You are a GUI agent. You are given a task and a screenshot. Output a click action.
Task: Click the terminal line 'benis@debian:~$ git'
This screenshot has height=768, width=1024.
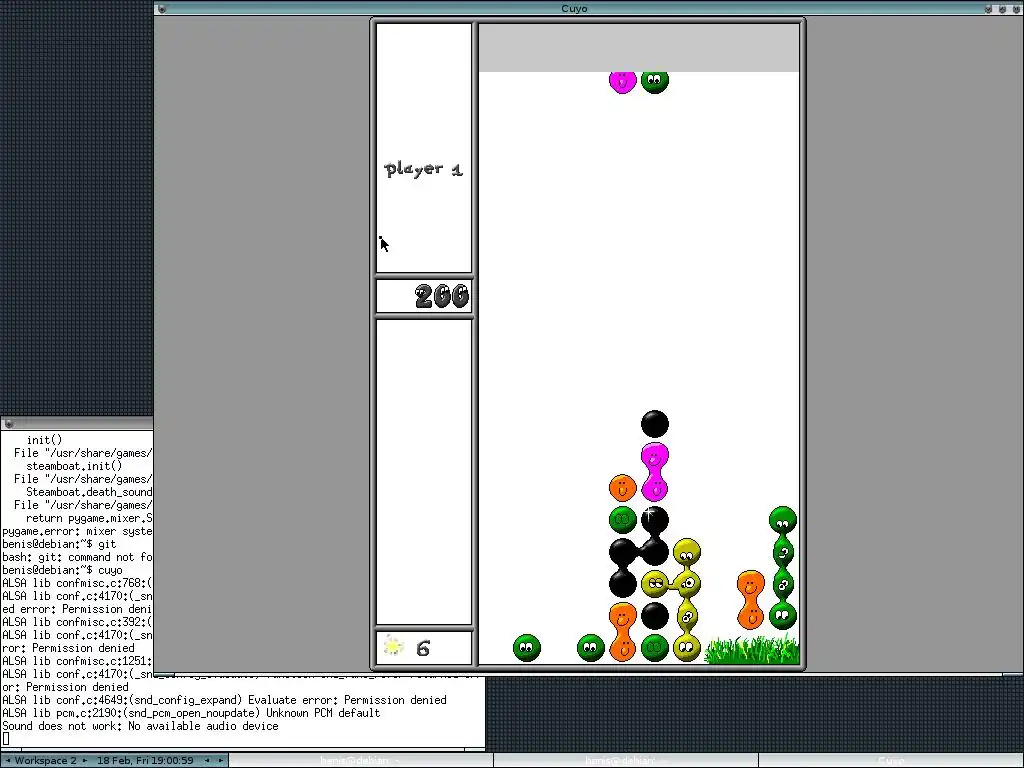point(59,544)
